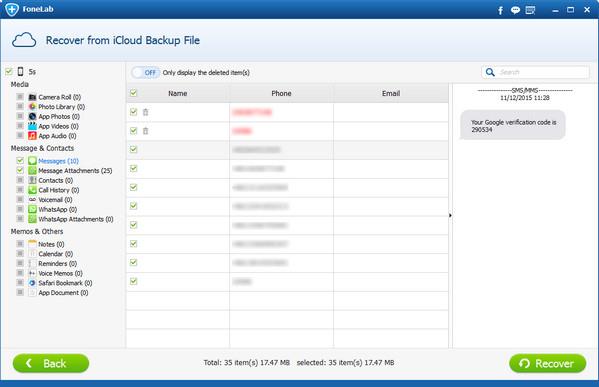Click trash icon on first deleted row

[146, 112]
